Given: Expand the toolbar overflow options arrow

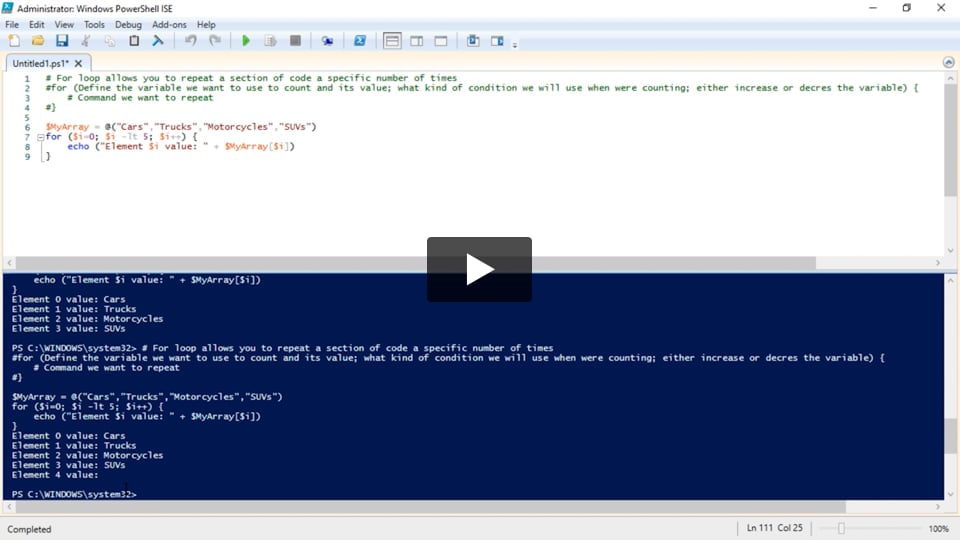Looking at the screenshot, I should pyautogui.click(x=515, y=44).
